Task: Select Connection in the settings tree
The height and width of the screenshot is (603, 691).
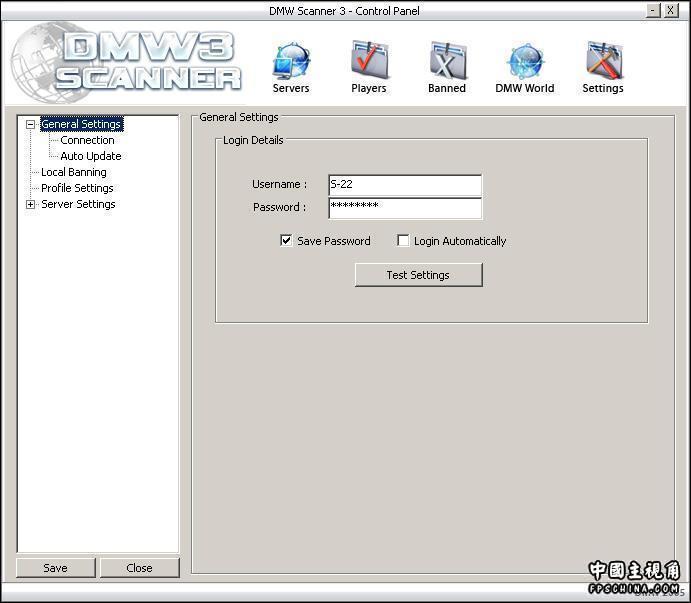Action: point(87,140)
